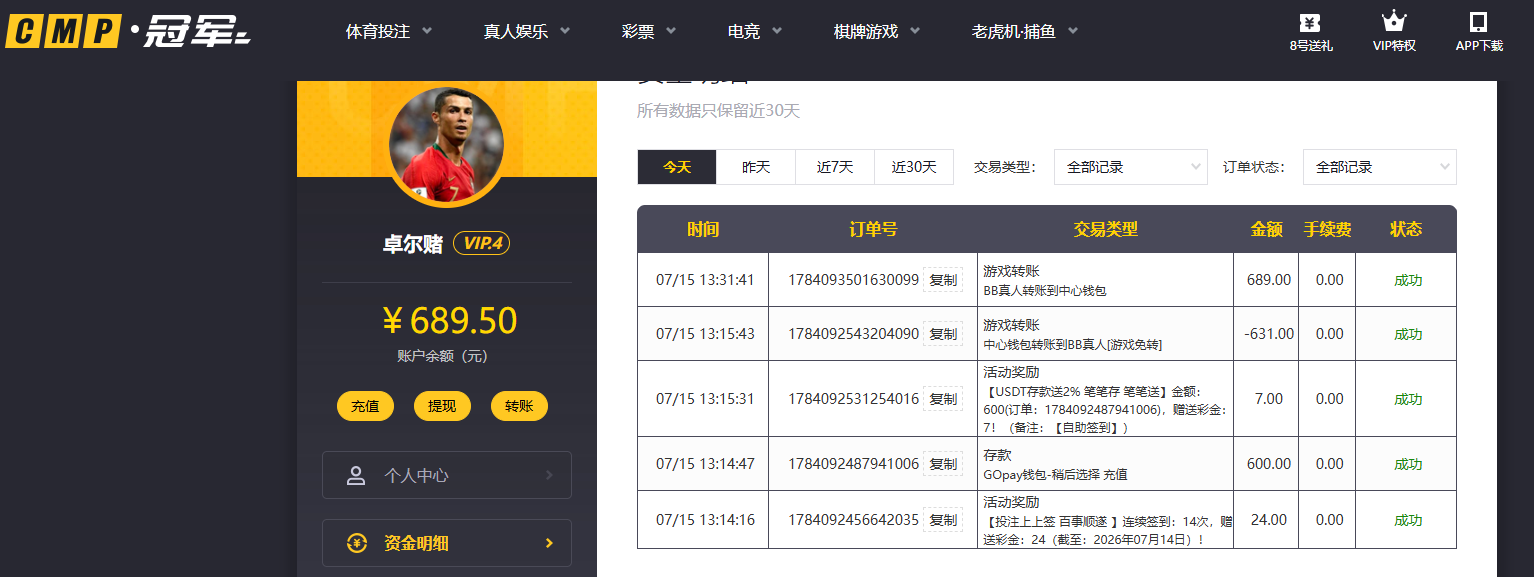The image size is (1534, 577).
Task: Click the 时间 column header
Action: 703,229
